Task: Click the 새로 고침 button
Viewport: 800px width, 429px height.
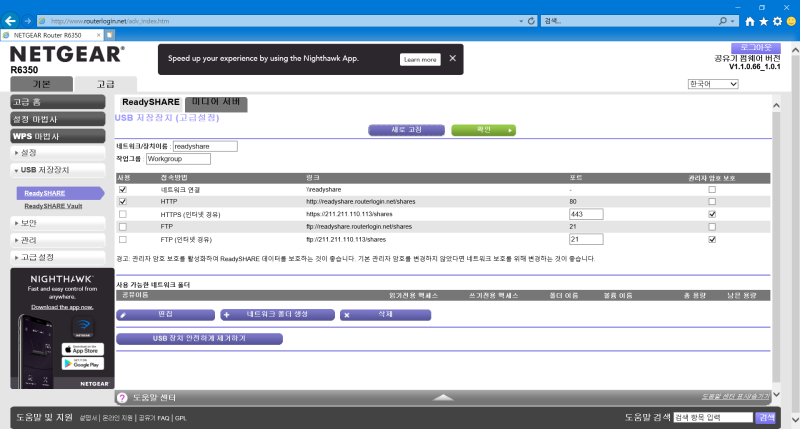Action: (x=406, y=130)
